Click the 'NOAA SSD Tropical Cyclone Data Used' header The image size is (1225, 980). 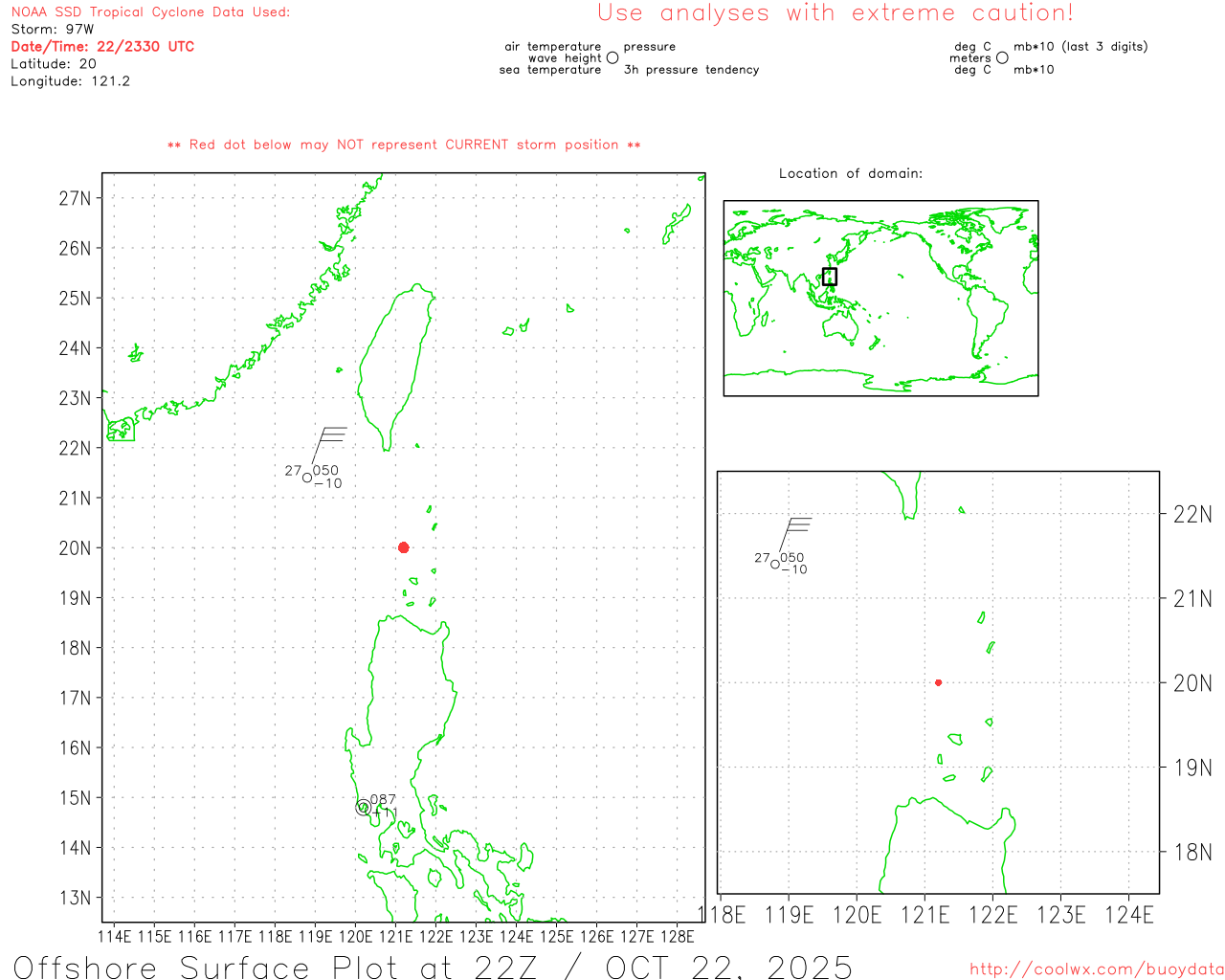150,12
